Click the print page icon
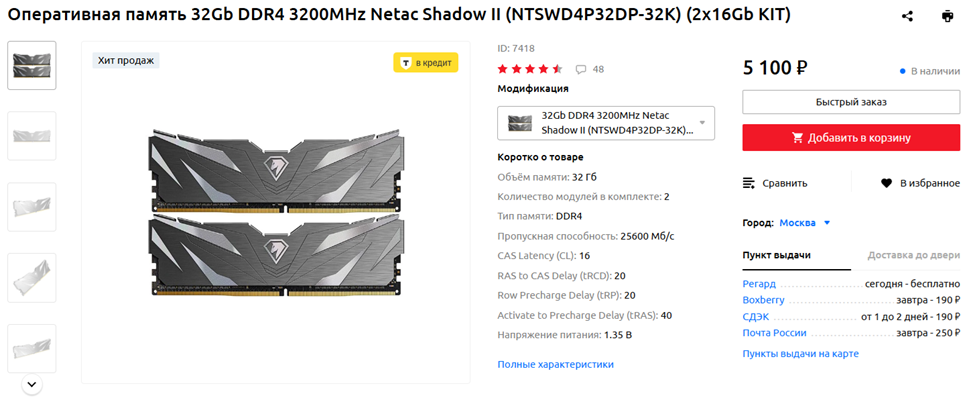This screenshot has width=973, height=404. 948,16
